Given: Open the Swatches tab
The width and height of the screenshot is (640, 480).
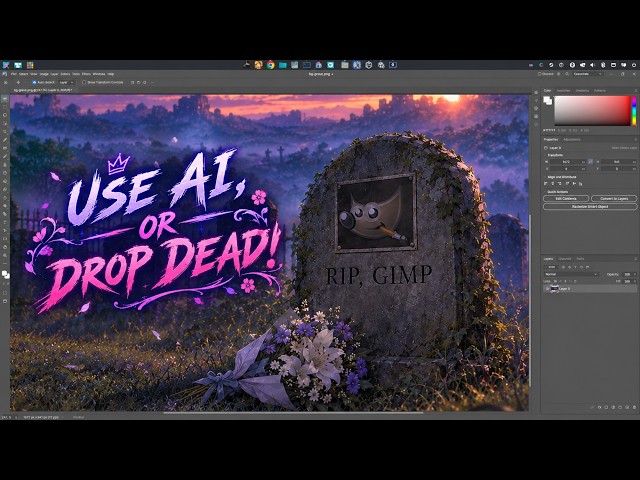Looking at the screenshot, I should coord(563,91).
